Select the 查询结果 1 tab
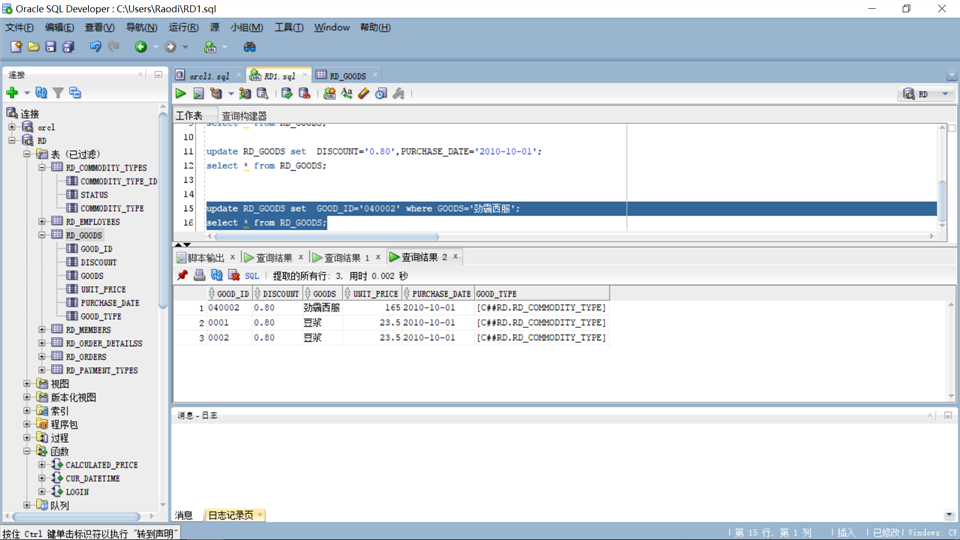 347,257
